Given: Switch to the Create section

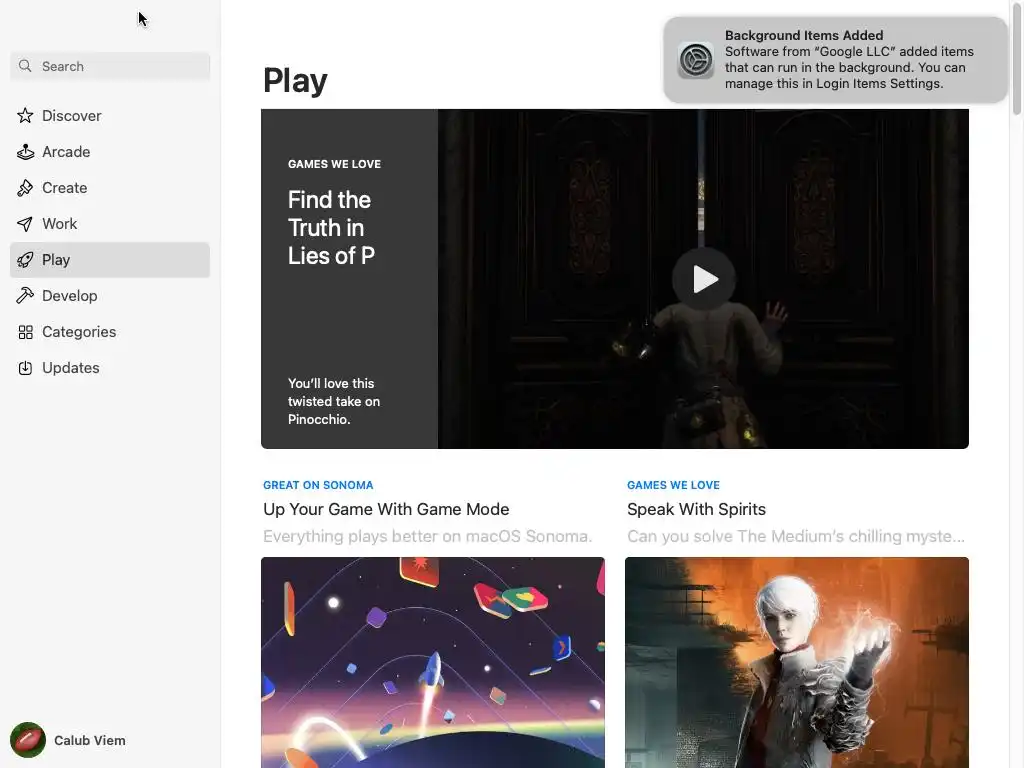Looking at the screenshot, I should click(x=110, y=188).
